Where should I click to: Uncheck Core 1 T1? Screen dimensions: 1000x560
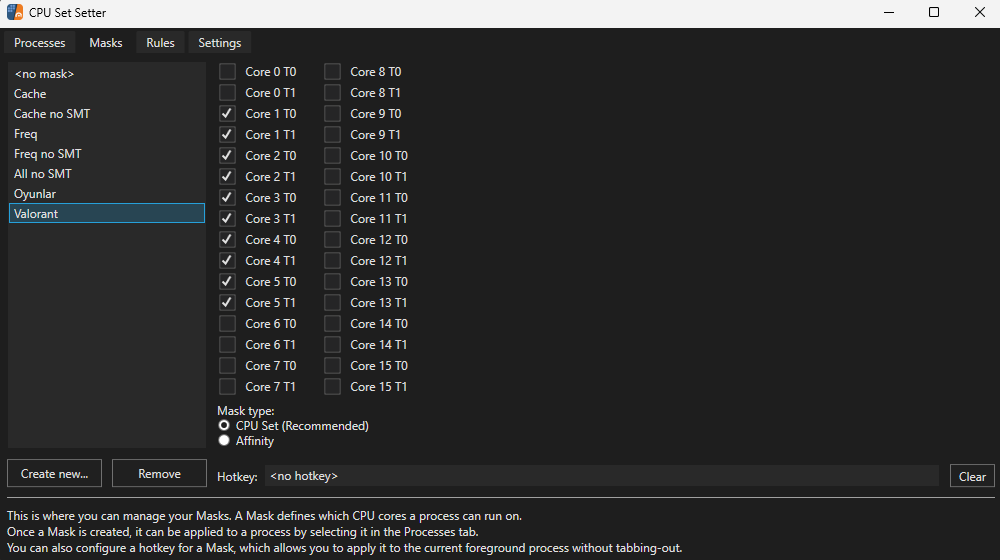coord(227,135)
